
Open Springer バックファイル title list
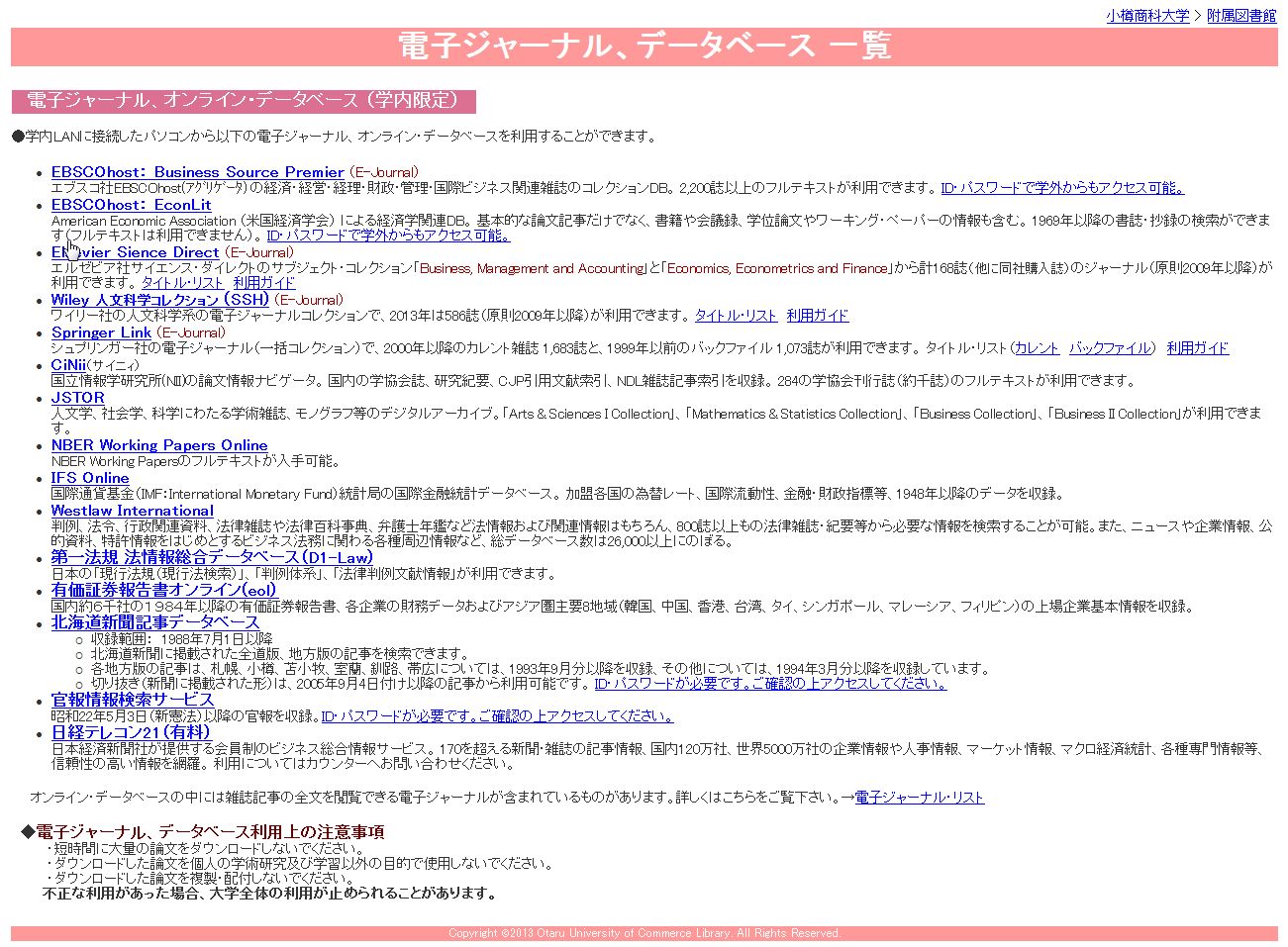click(1110, 348)
